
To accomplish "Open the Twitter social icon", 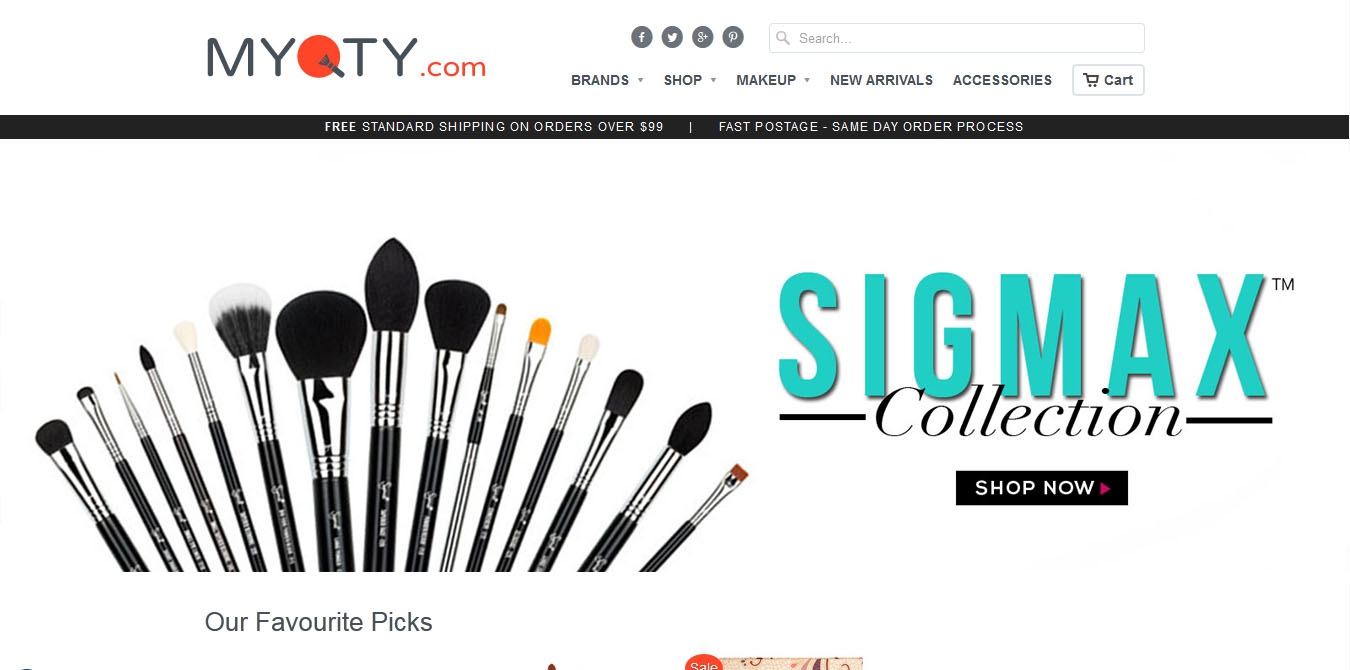I will [672, 37].
